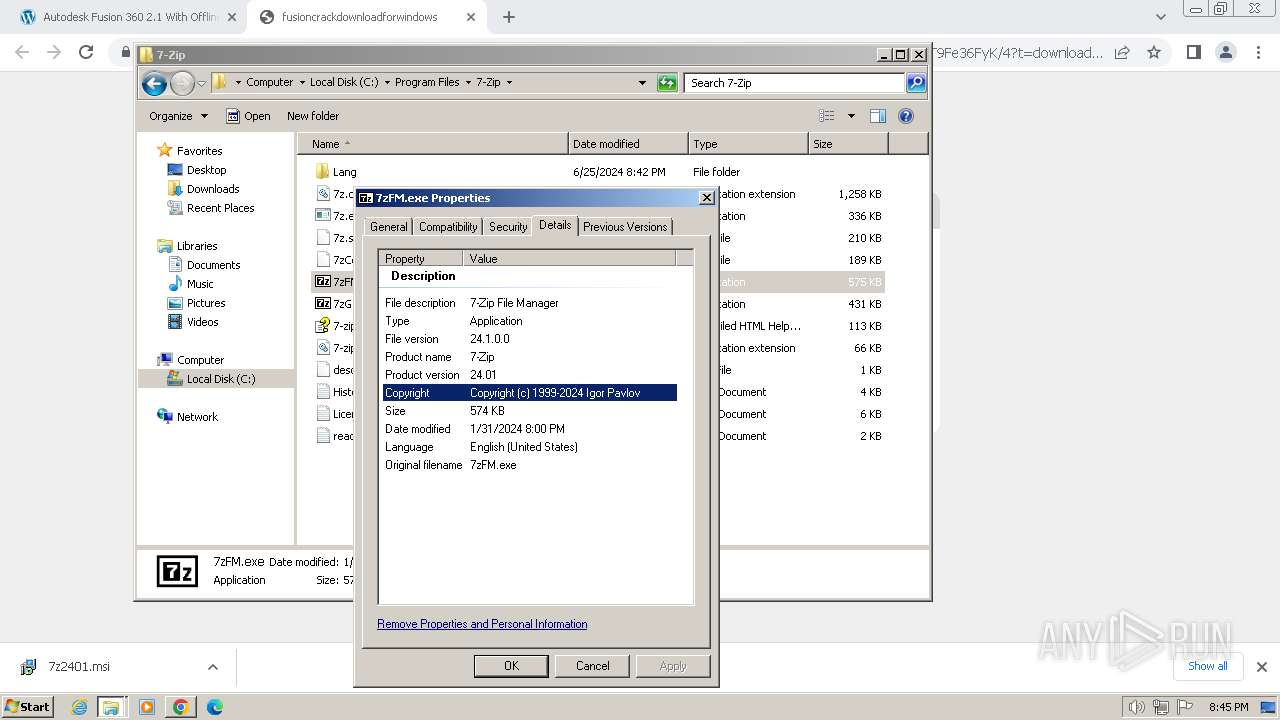The width and height of the screenshot is (1280, 720).
Task: Switch to the Security tab
Action: coord(508,227)
